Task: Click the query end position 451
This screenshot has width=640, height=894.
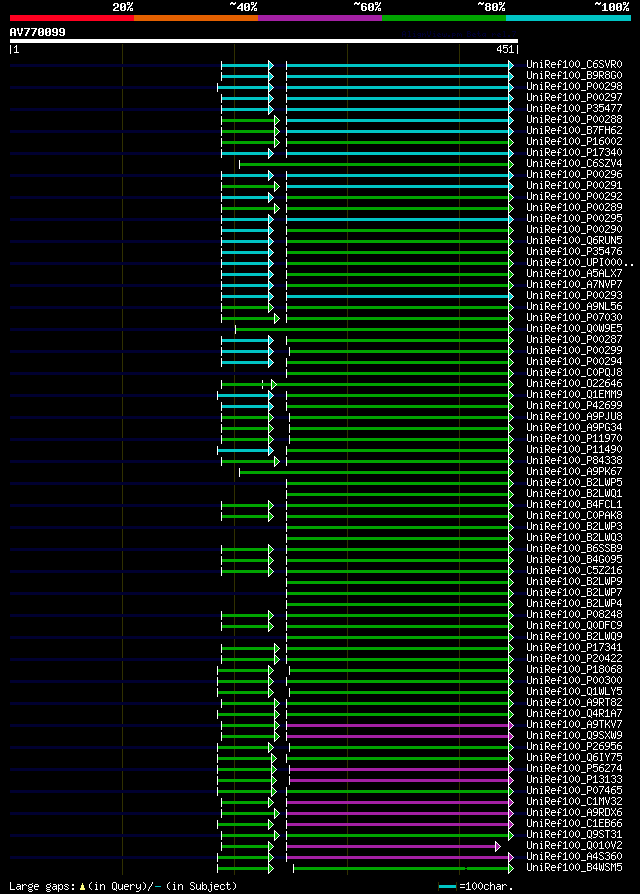Action: coord(505,50)
